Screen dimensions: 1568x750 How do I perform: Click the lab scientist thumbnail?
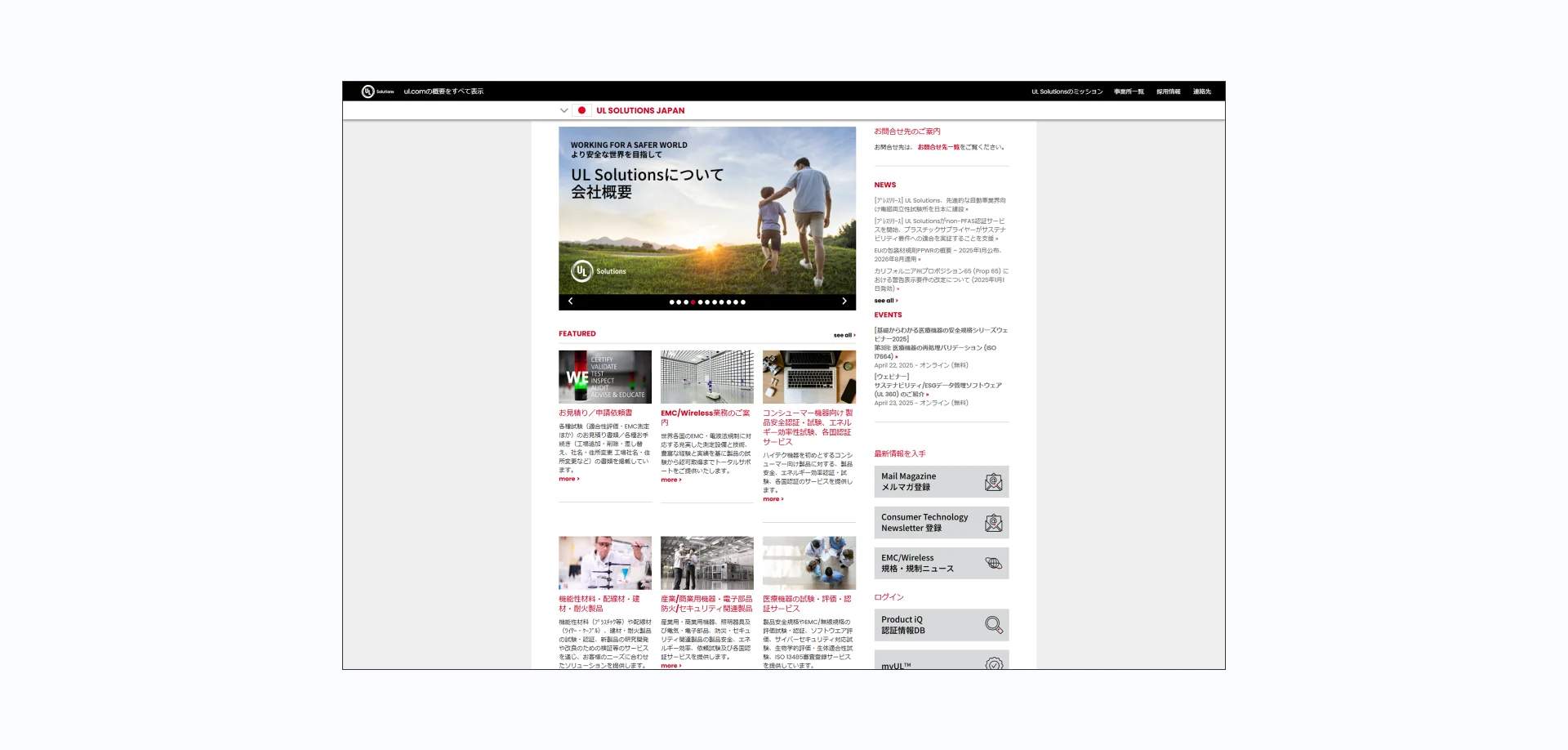605,563
